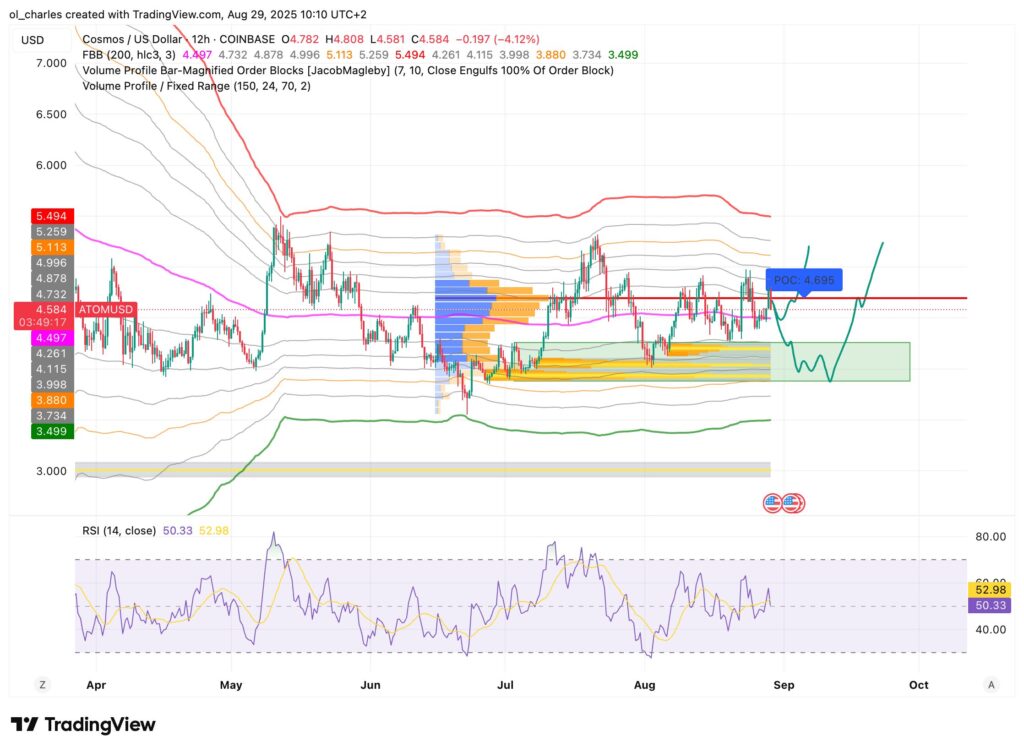Click the A auto-scale icon bottom right
1024x752 pixels.
pyautogui.click(x=990, y=685)
